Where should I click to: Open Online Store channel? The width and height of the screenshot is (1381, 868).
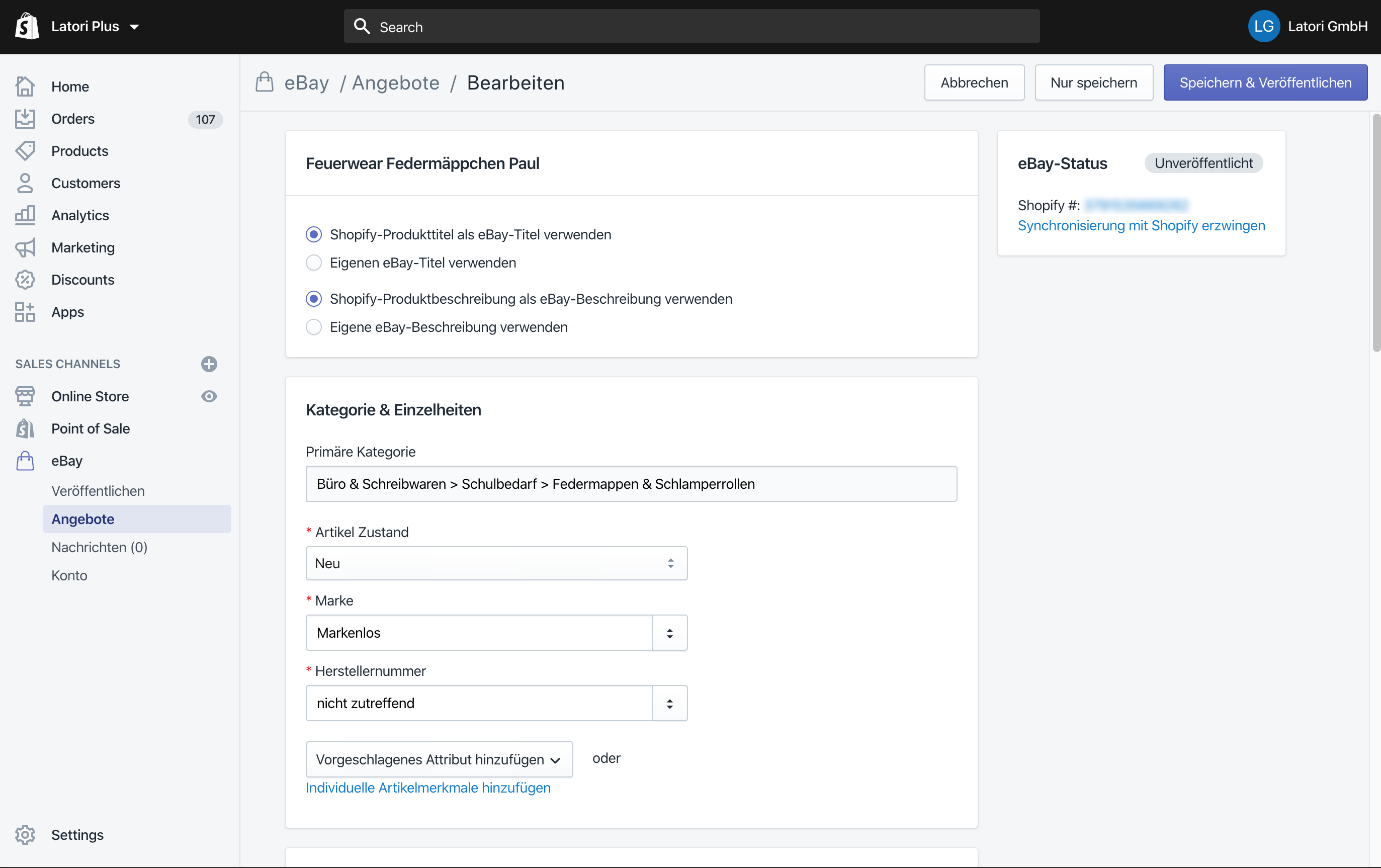90,396
